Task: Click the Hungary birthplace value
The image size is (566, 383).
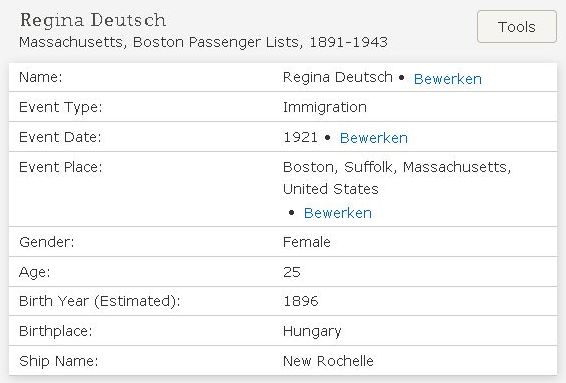Action: point(312,331)
